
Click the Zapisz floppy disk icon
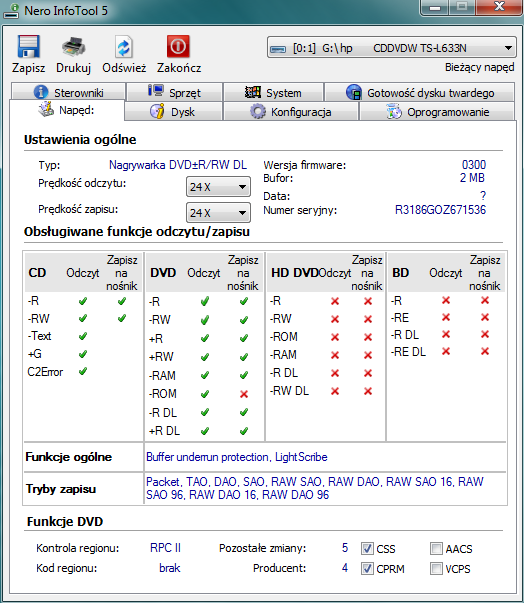click(28, 47)
